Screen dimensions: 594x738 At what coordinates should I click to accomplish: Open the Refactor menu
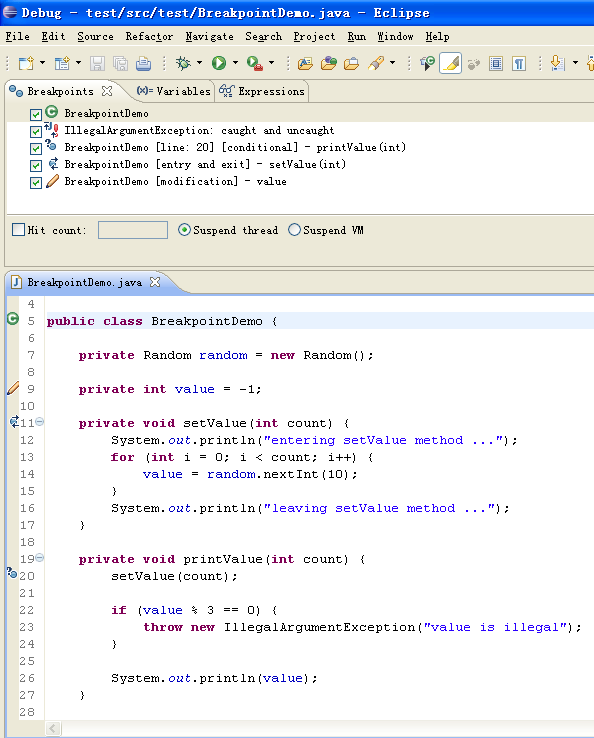(x=149, y=37)
